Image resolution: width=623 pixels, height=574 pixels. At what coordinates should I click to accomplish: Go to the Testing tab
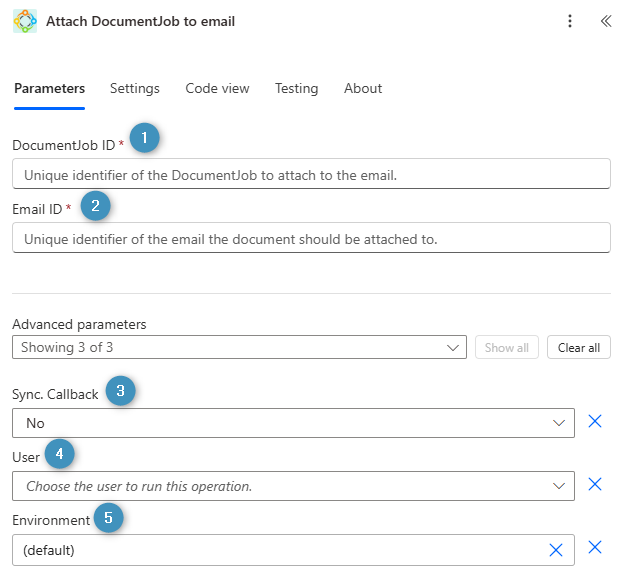pos(296,88)
